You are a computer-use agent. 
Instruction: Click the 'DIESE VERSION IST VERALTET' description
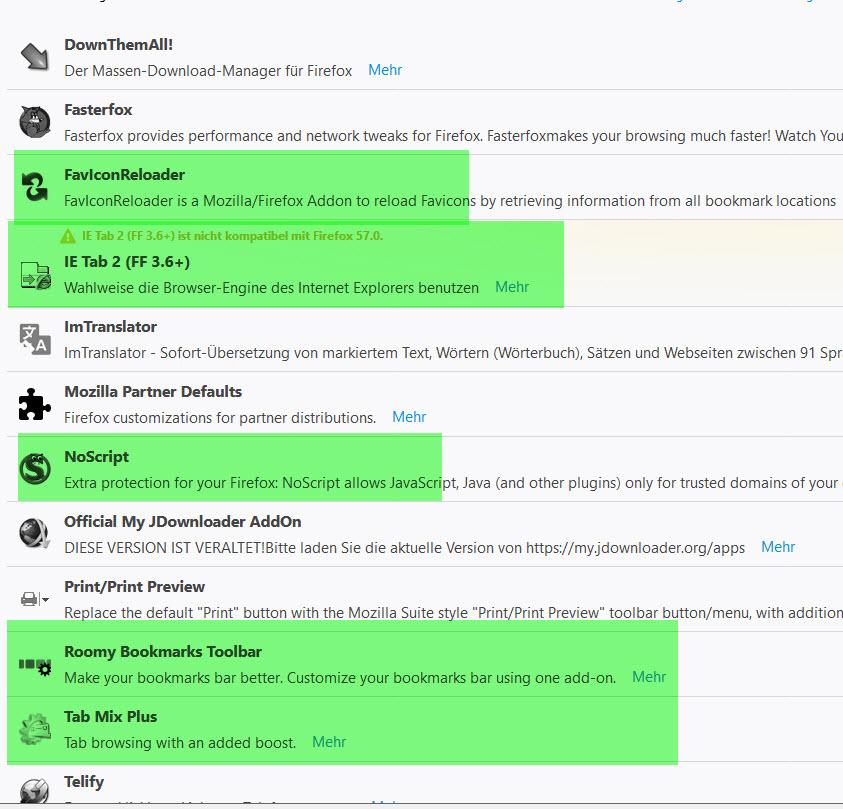click(405, 548)
